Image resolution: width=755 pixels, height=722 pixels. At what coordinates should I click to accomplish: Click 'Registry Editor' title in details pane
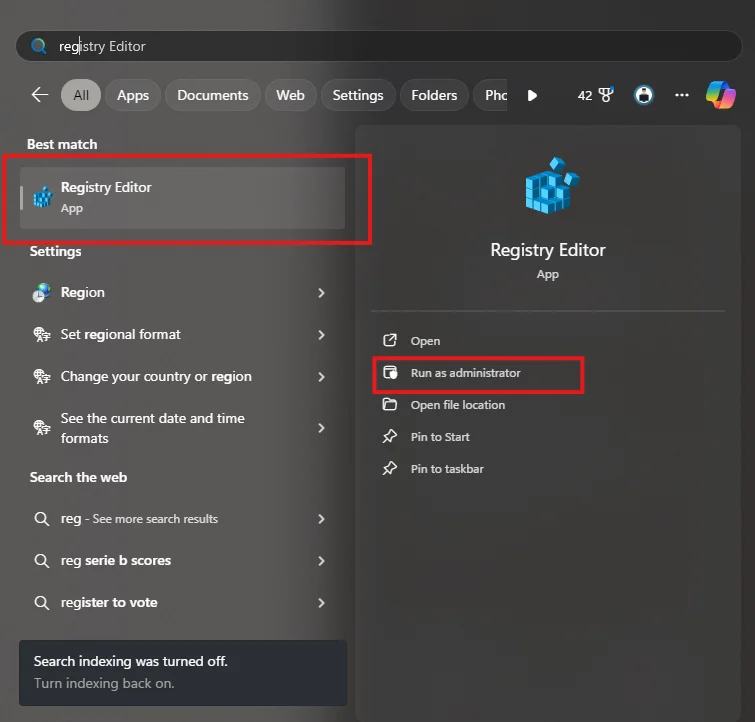tap(547, 250)
